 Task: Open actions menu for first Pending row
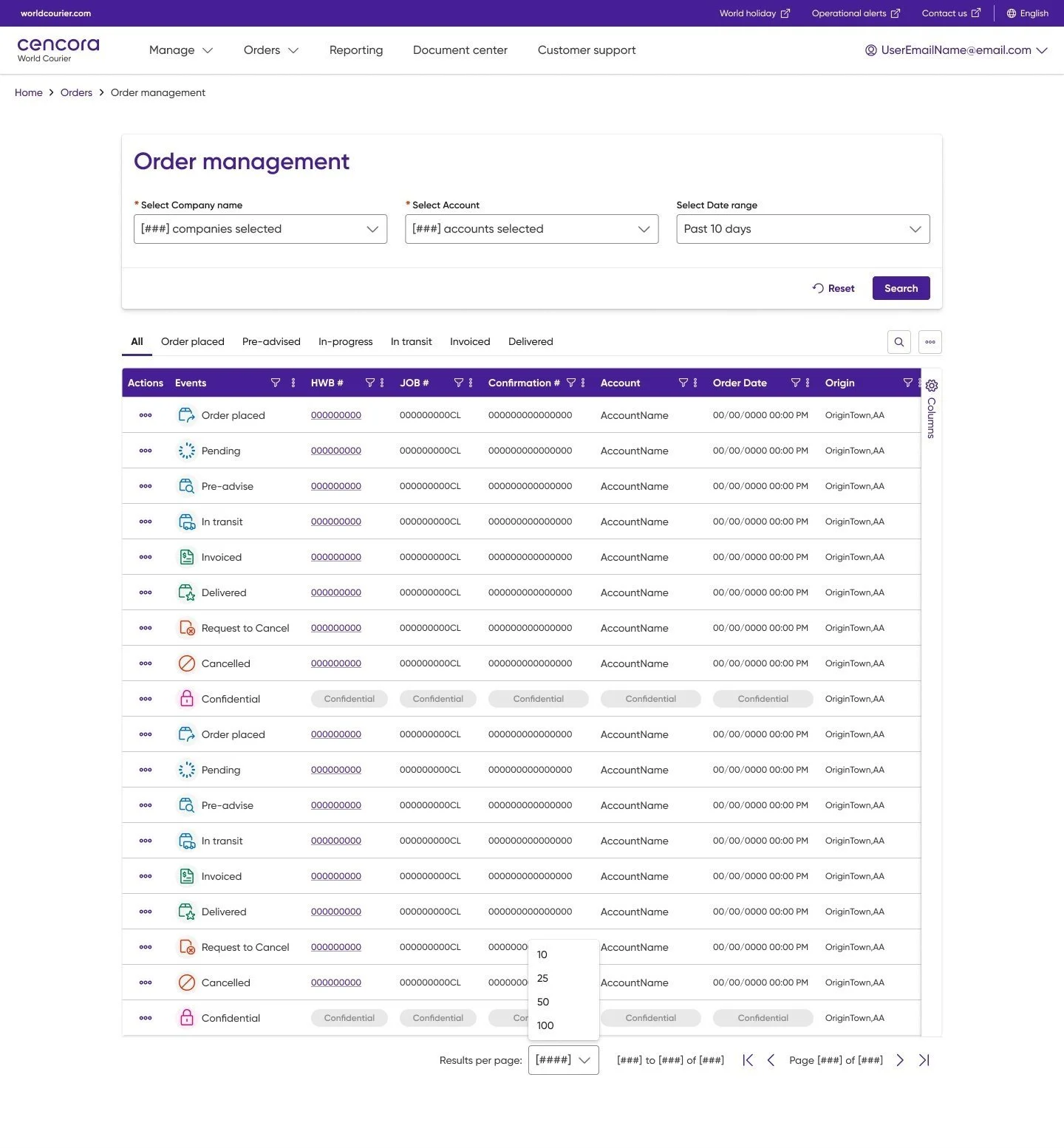point(146,451)
